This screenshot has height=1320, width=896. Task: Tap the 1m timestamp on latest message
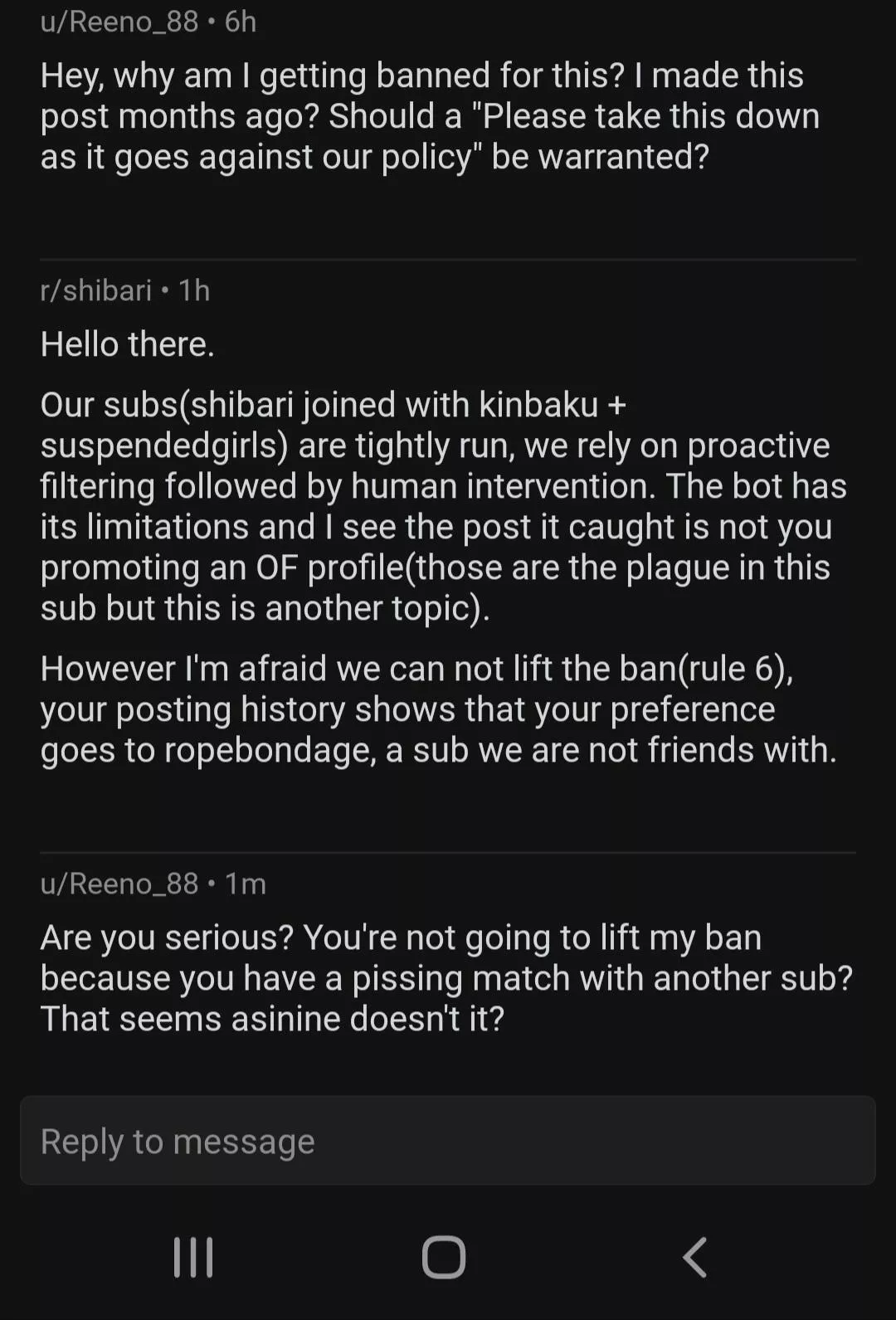246,884
